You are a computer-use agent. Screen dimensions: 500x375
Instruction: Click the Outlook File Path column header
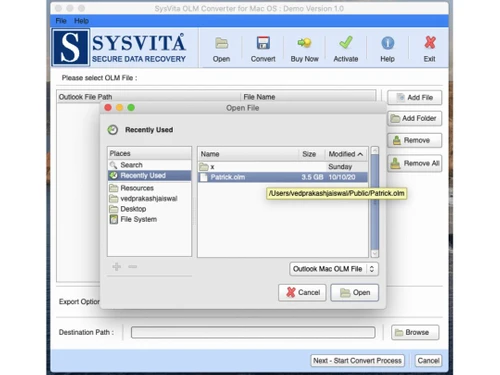(x=148, y=97)
